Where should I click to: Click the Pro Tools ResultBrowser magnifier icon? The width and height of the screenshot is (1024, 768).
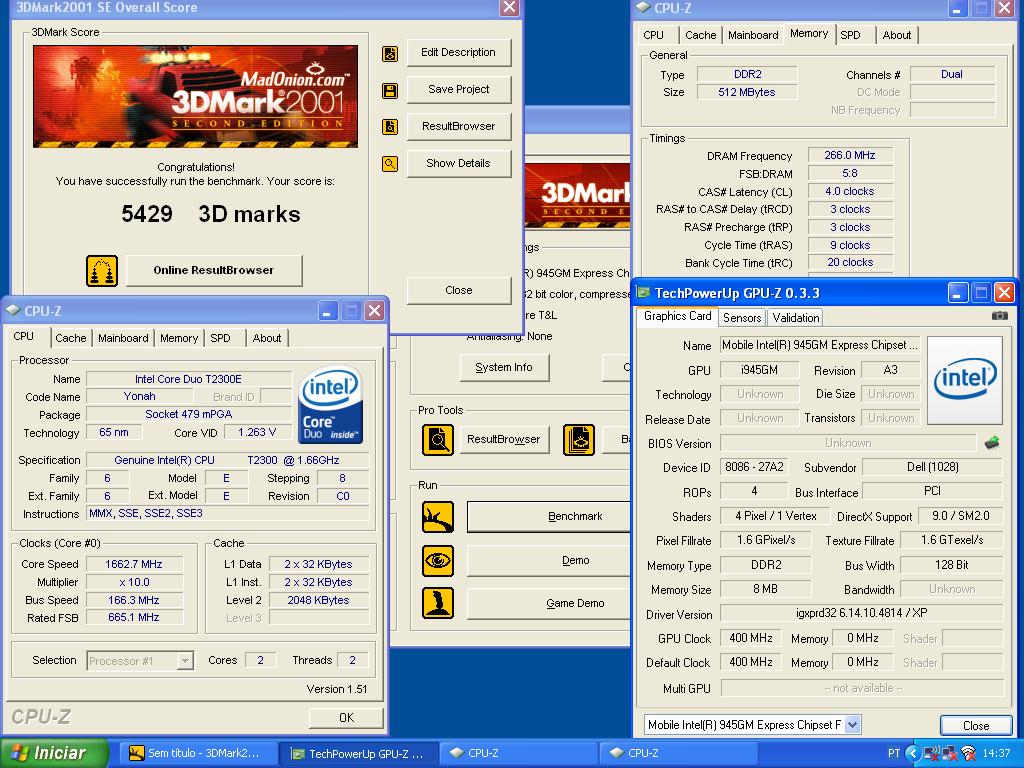(x=438, y=440)
